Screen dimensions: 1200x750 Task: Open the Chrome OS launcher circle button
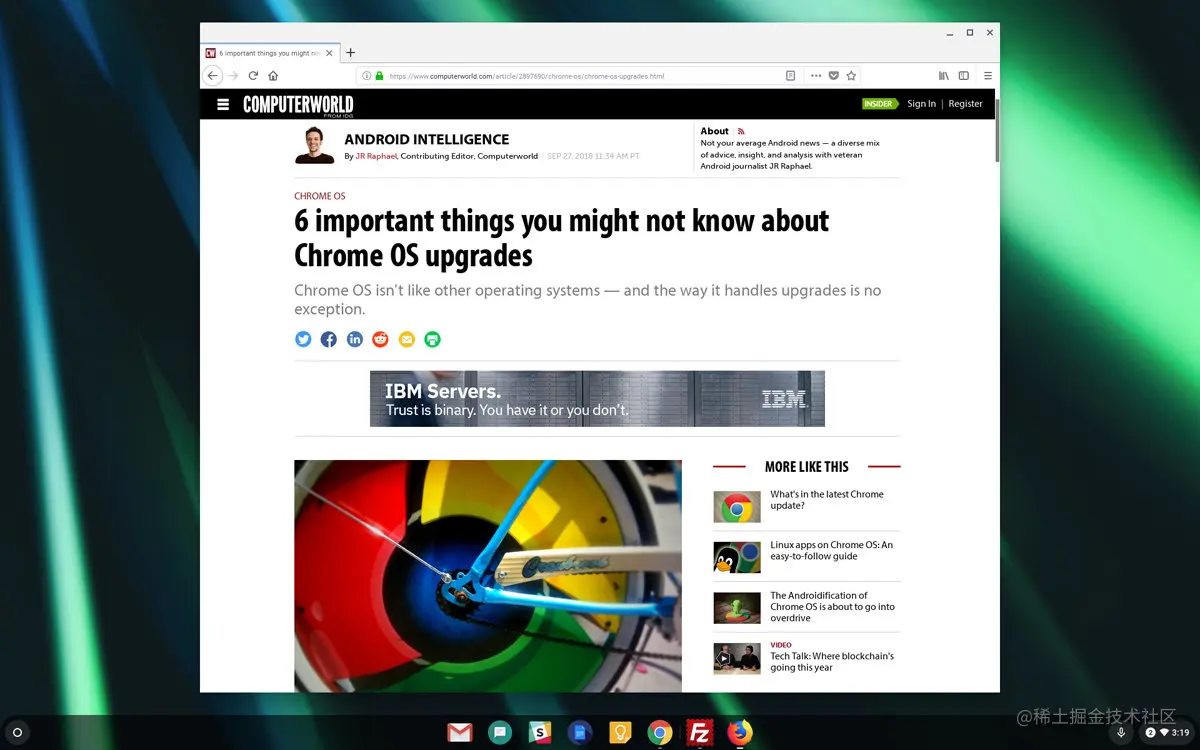coord(17,733)
